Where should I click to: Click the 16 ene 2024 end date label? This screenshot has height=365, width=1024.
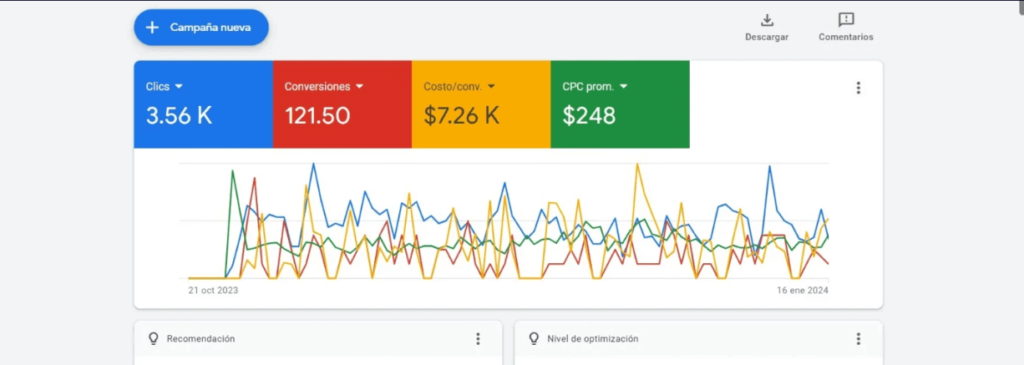(802, 291)
